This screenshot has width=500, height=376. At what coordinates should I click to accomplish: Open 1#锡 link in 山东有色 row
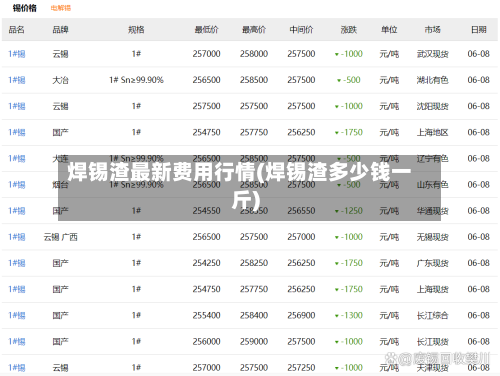tap(17, 185)
